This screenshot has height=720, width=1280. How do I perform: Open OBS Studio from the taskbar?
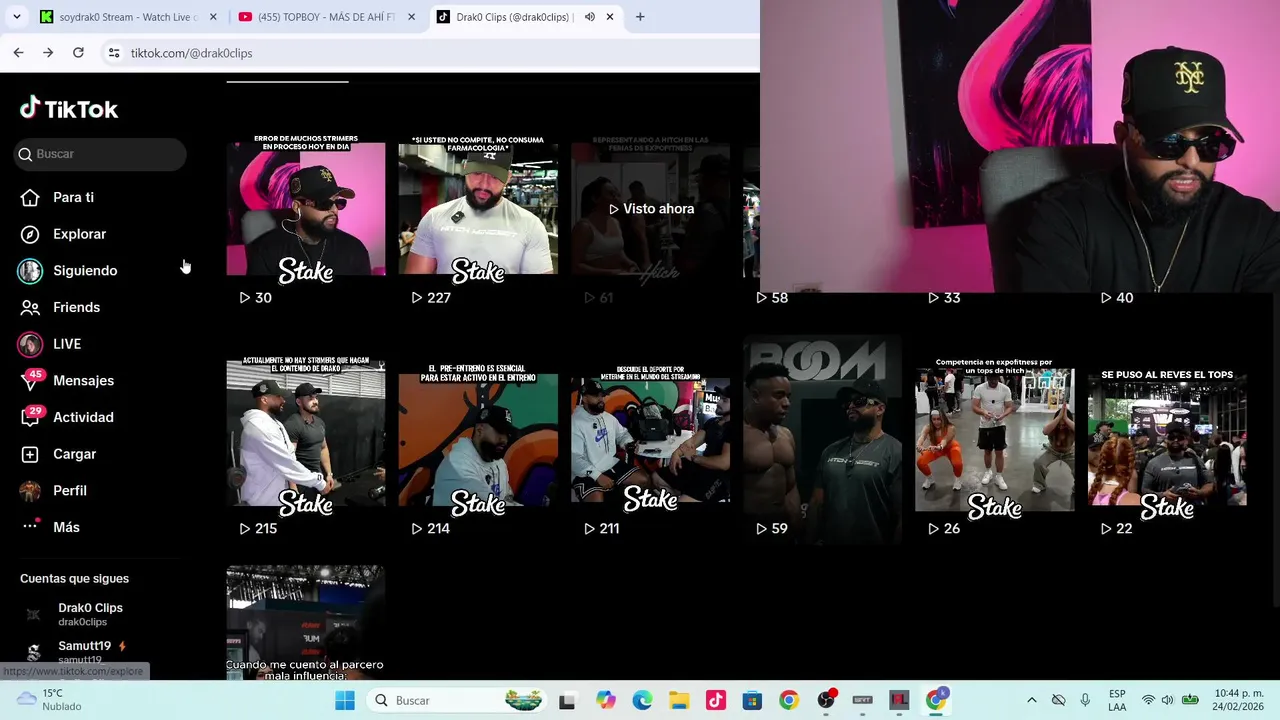coord(826,701)
